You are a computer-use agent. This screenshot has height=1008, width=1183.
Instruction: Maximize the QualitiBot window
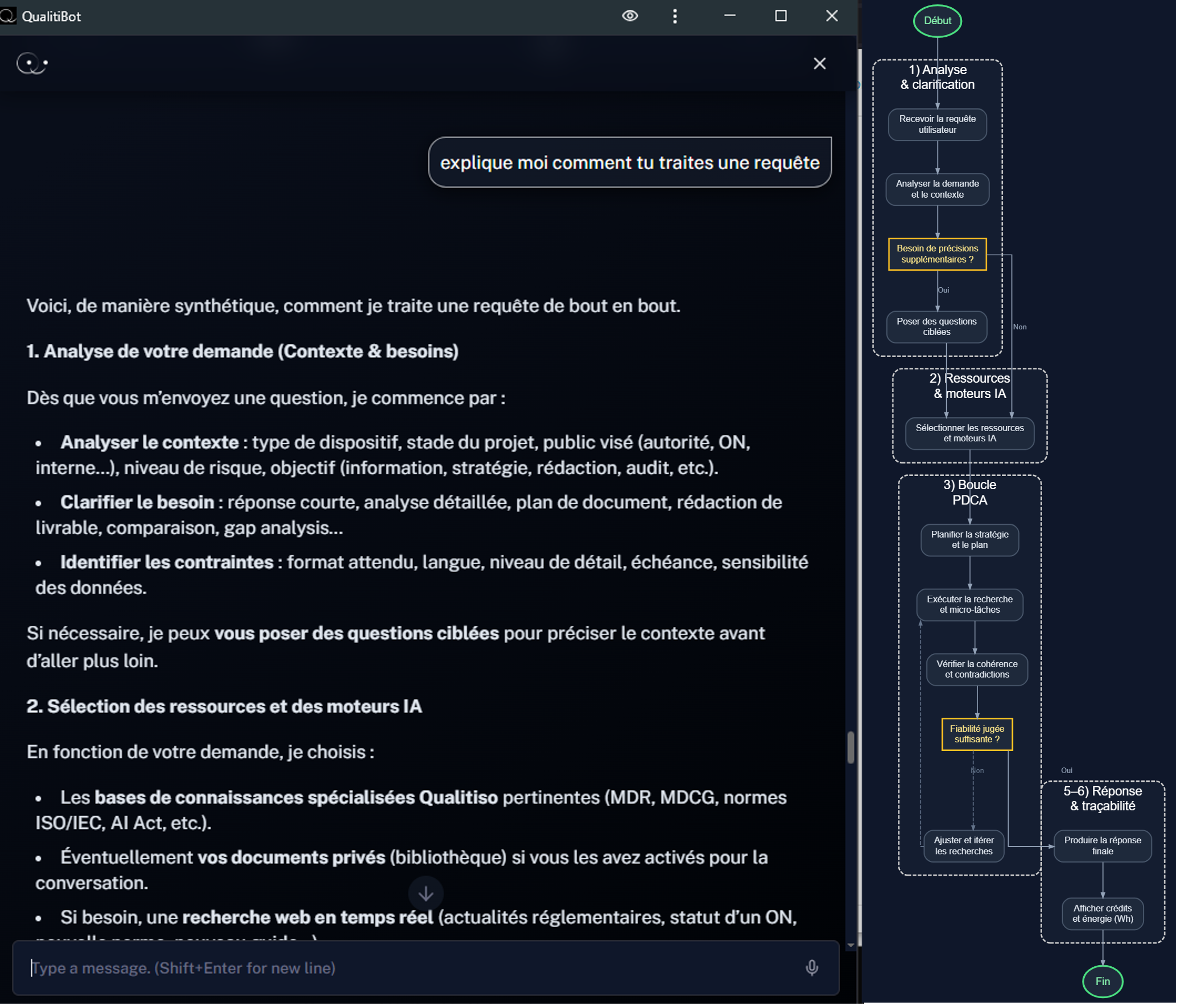(781, 16)
